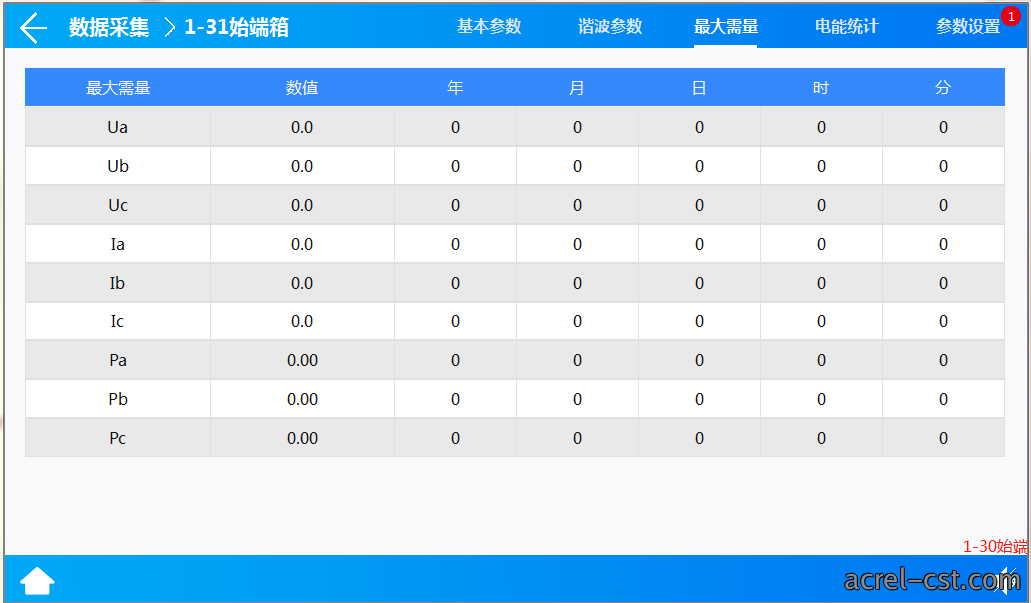Screen dimensions: 1031x603
Task: Select the 最大需量 tab
Action: [x=726, y=26]
